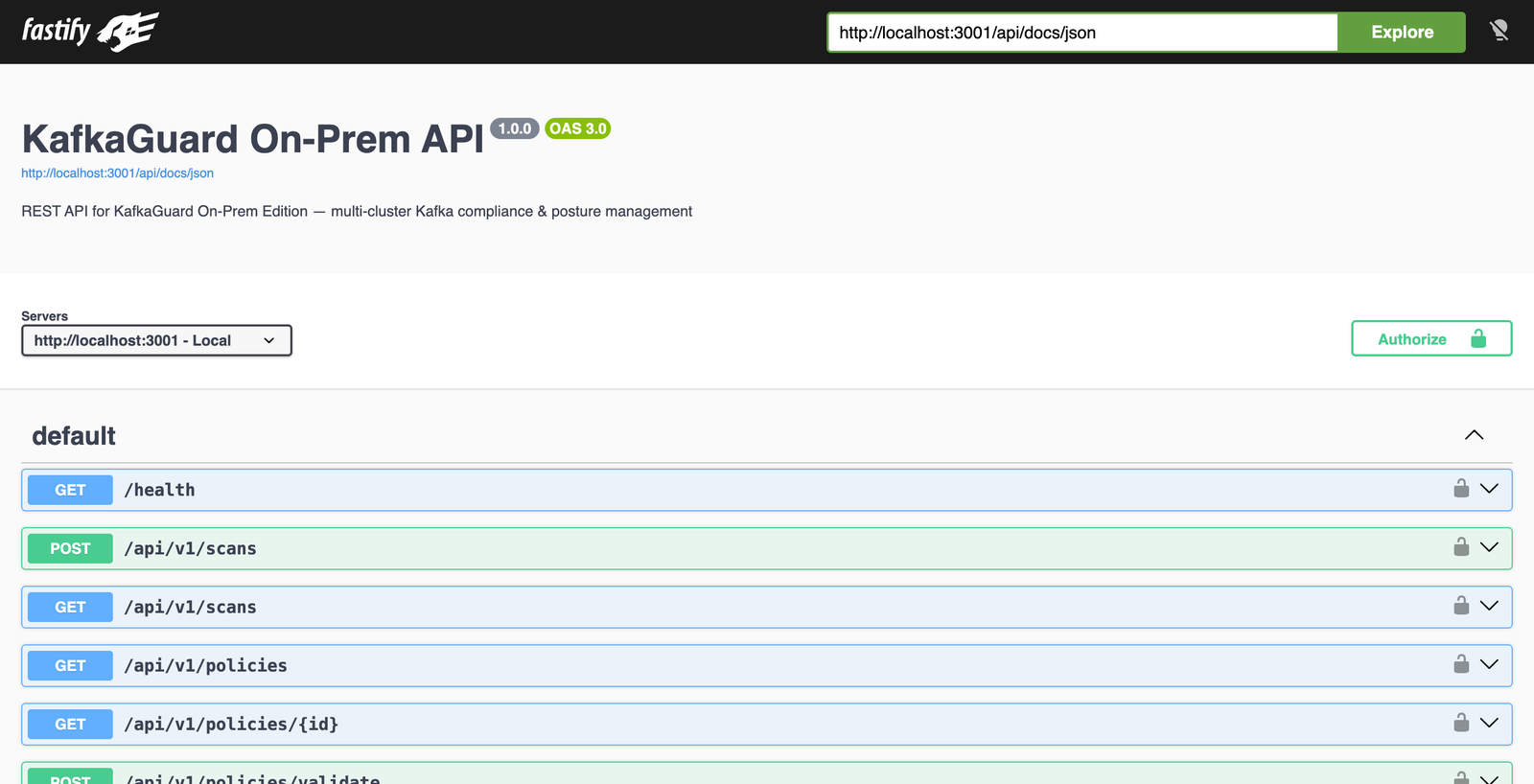Click the Authorize button
Image resolution: width=1534 pixels, height=784 pixels.
tap(1431, 338)
